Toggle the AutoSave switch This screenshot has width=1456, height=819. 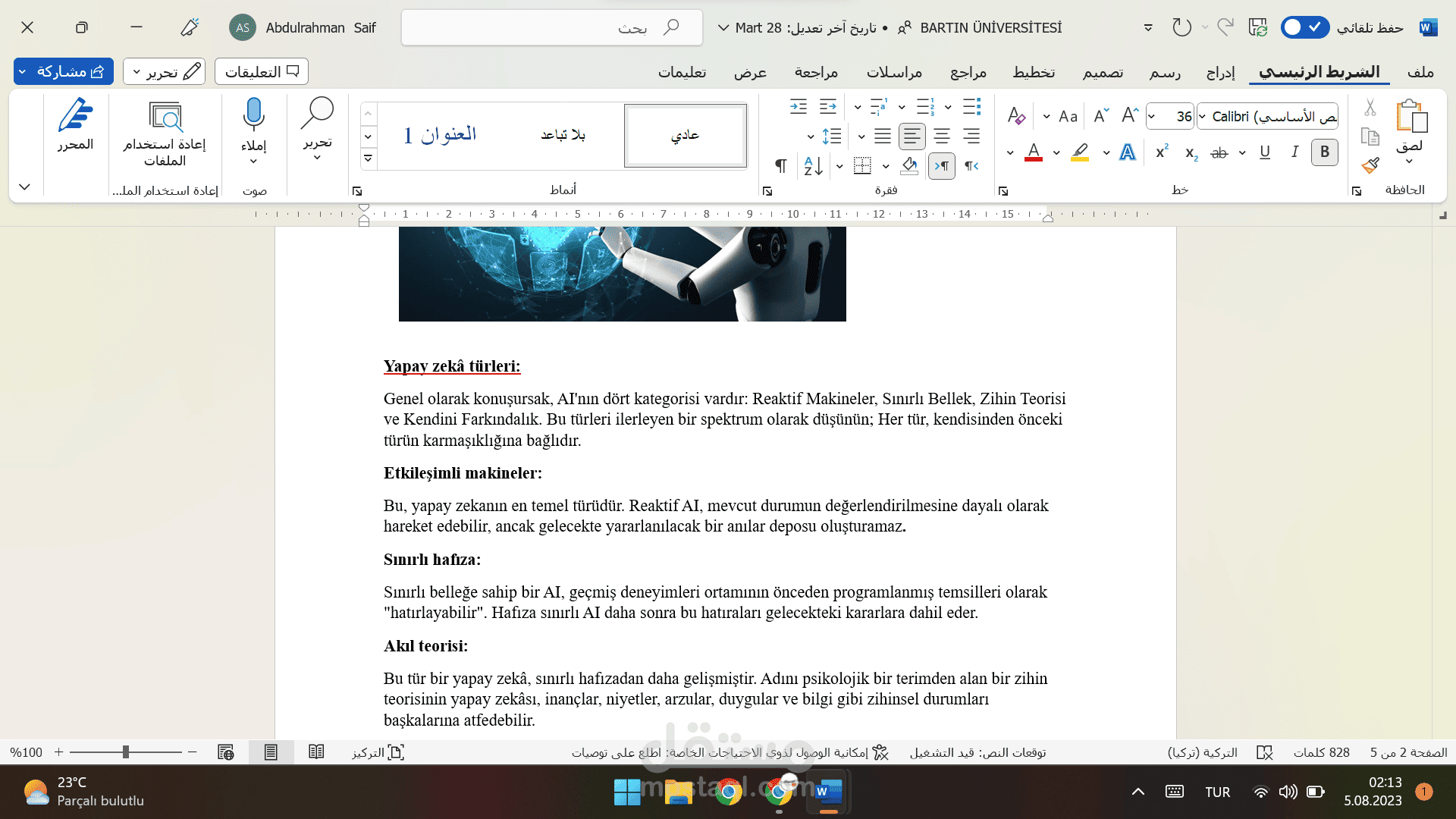coord(1304,27)
